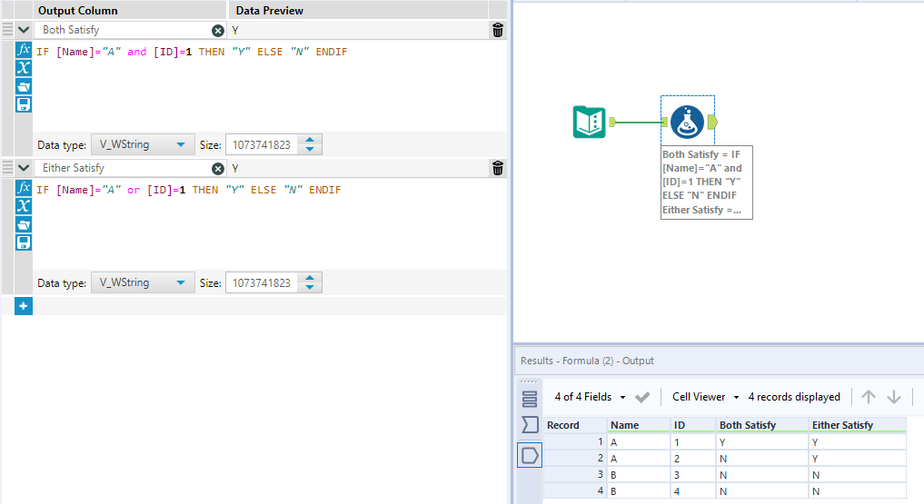Click the Either Satisfy column header in Results
Screen dimensions: 924x504
[x=857, y=425]
